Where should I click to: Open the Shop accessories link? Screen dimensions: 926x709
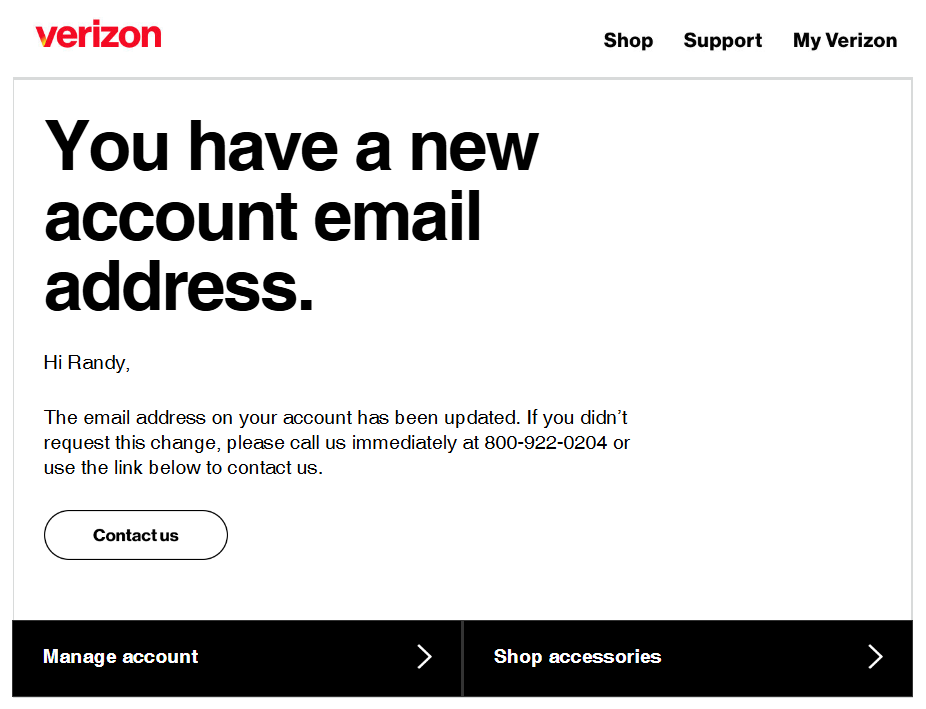[x=577, y=657]
